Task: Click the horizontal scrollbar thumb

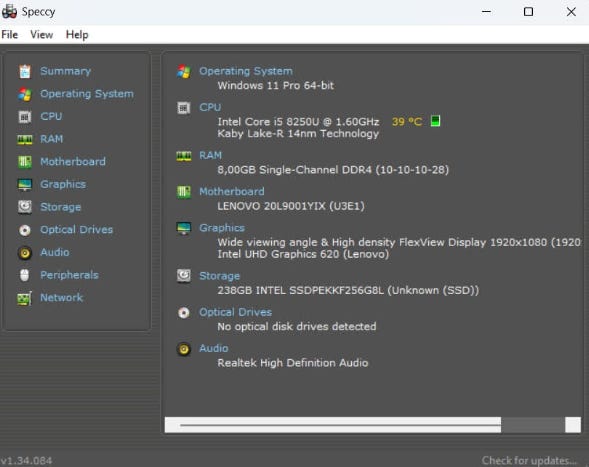Action: [333, 425]
